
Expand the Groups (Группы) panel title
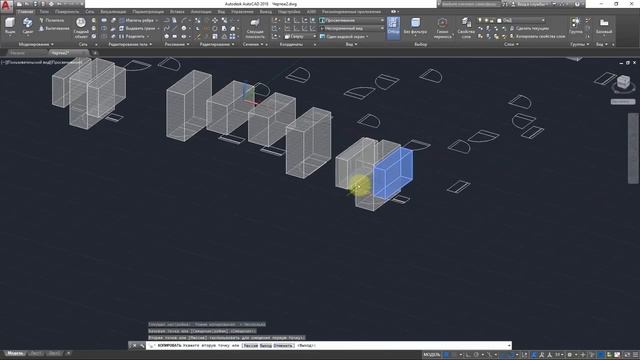tap(579, 44)
